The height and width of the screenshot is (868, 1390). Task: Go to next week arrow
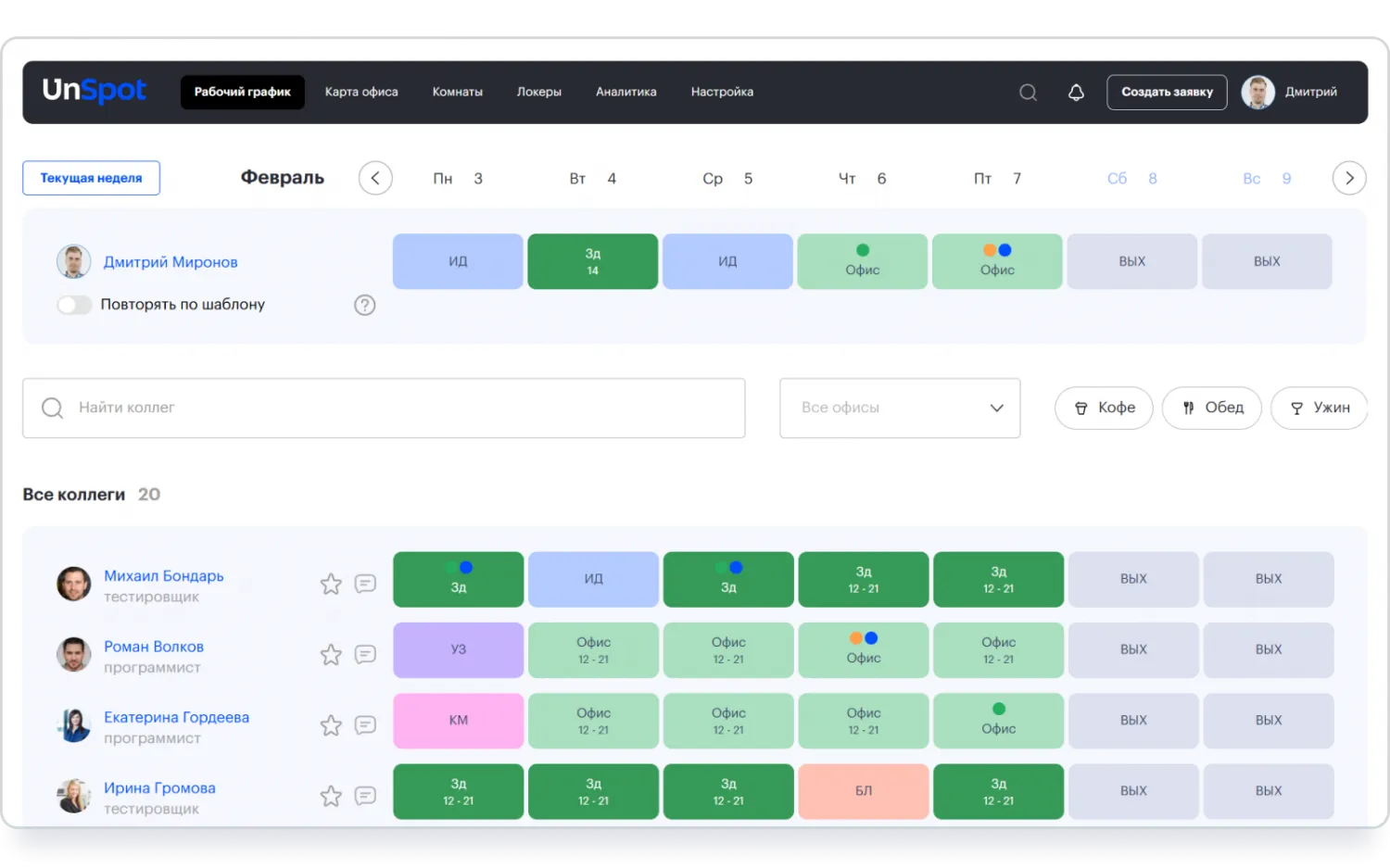[x=1349, y=178]
